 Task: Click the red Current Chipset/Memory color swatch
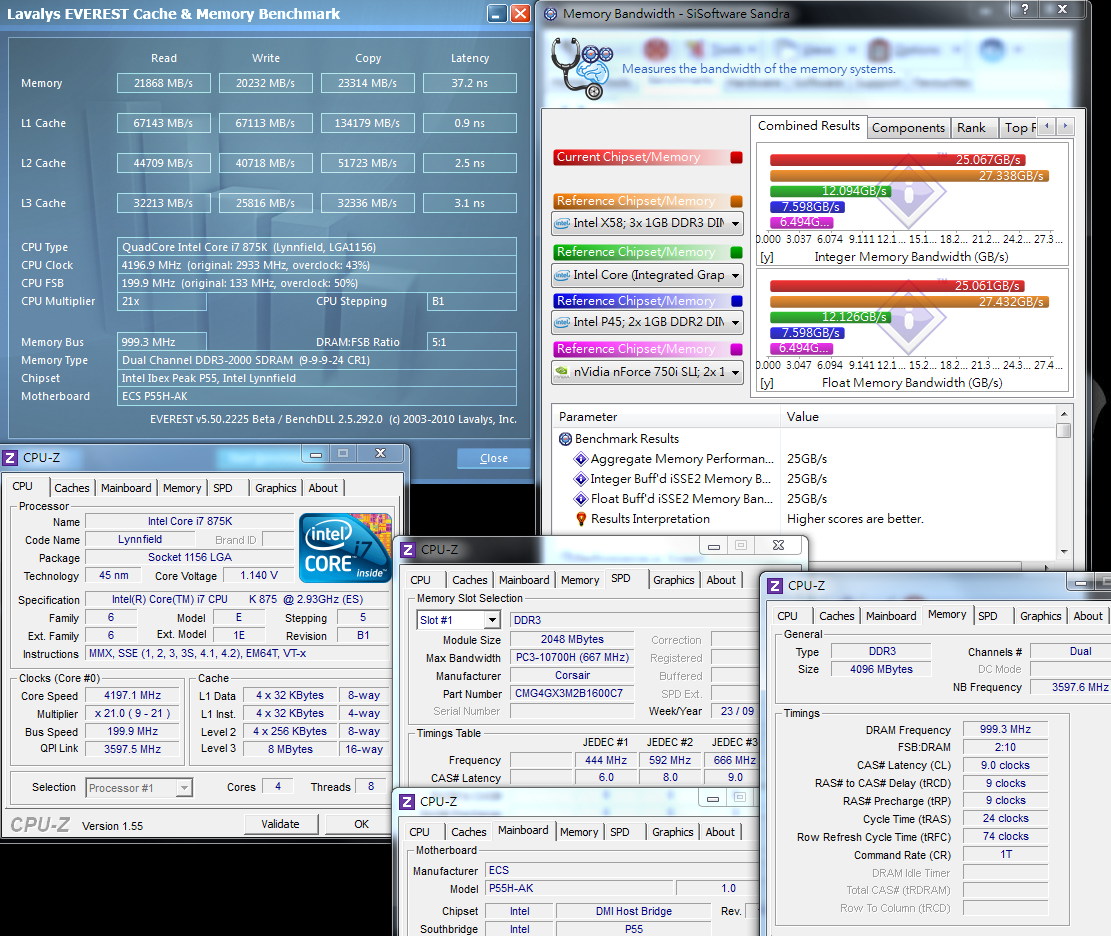736,157
